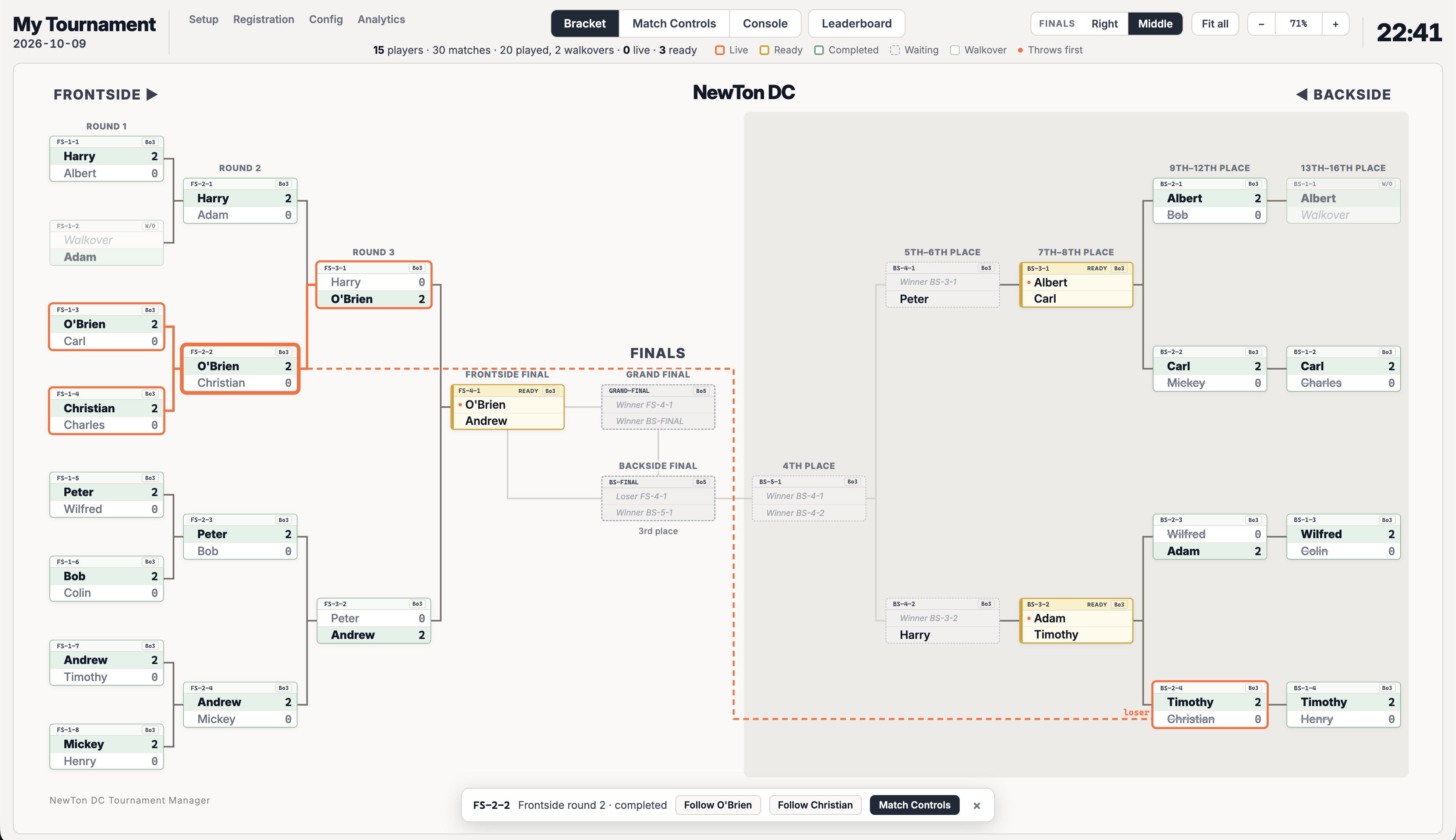
Task: Open the Bracket tab
Action: coord(585,23)
